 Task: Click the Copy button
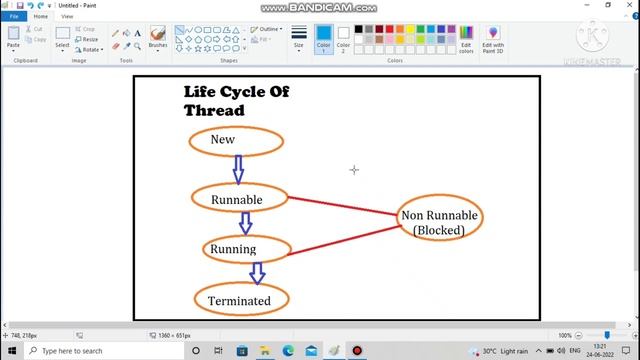(x=36, y=40)
